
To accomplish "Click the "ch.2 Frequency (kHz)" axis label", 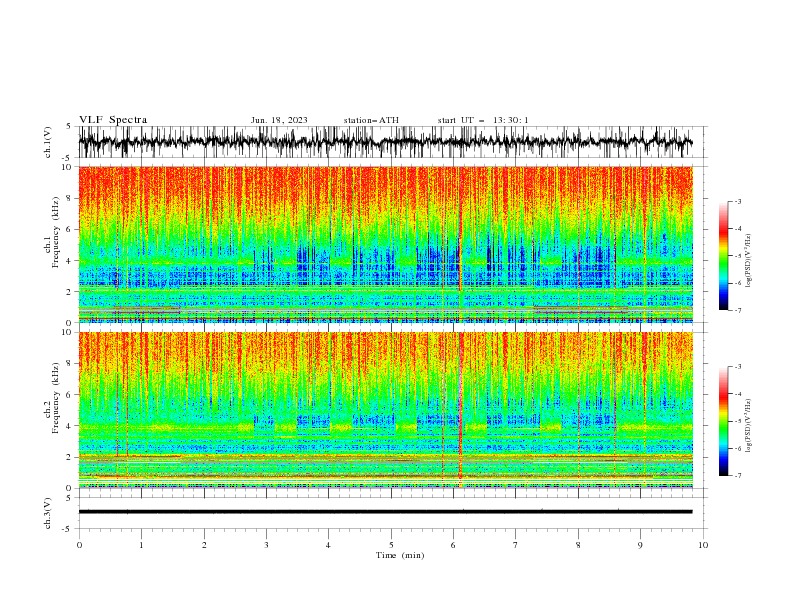I will [x=53, y=398].
